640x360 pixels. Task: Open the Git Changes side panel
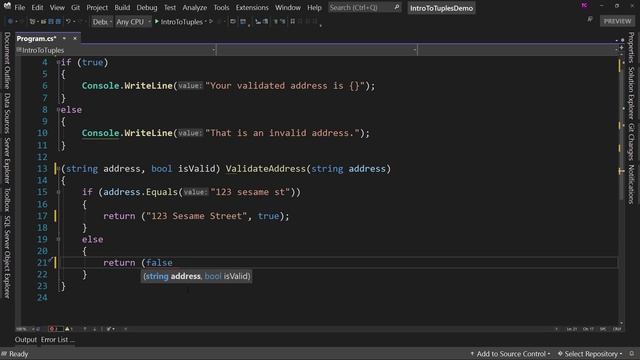pyautogui.click(x=631, y=142)
